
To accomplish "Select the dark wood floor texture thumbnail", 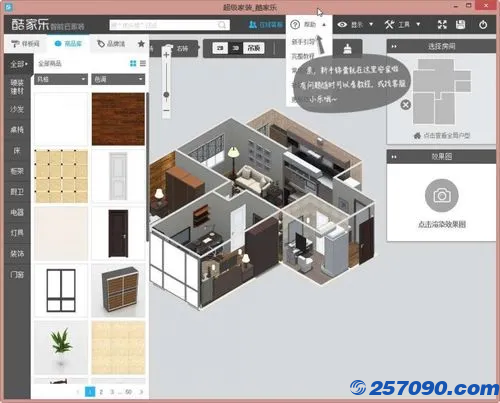I will pos(118,119).
